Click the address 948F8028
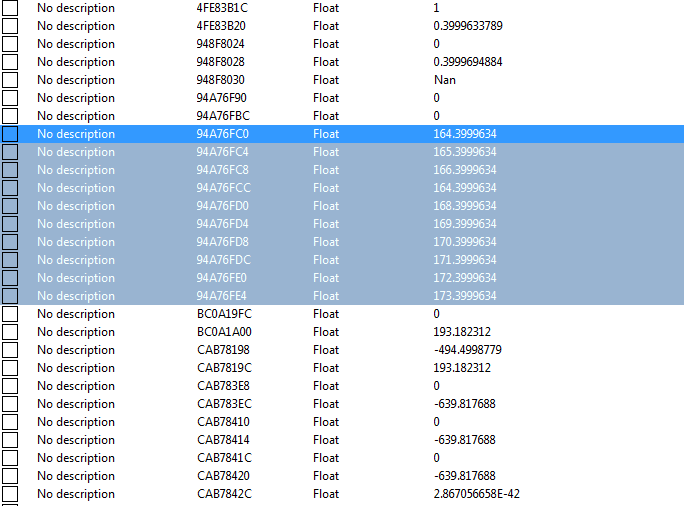Viewport: 684px width, 506px height. [x=220, y=62]
